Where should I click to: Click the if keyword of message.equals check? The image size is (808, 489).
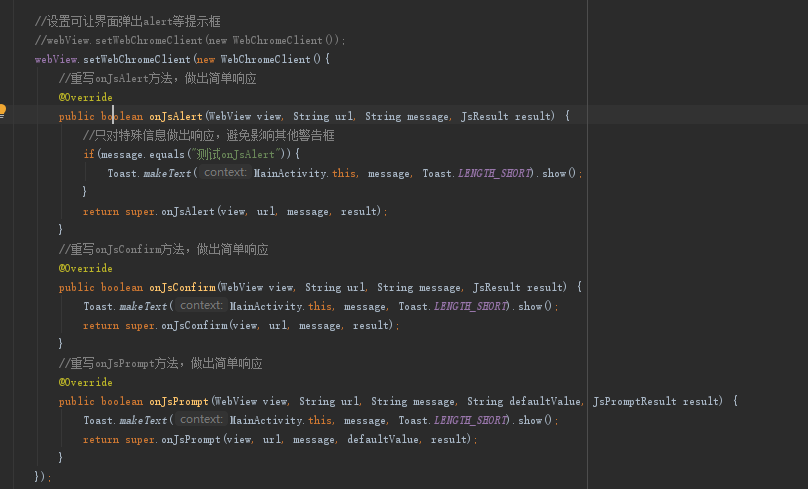click(x=89, y=154)
